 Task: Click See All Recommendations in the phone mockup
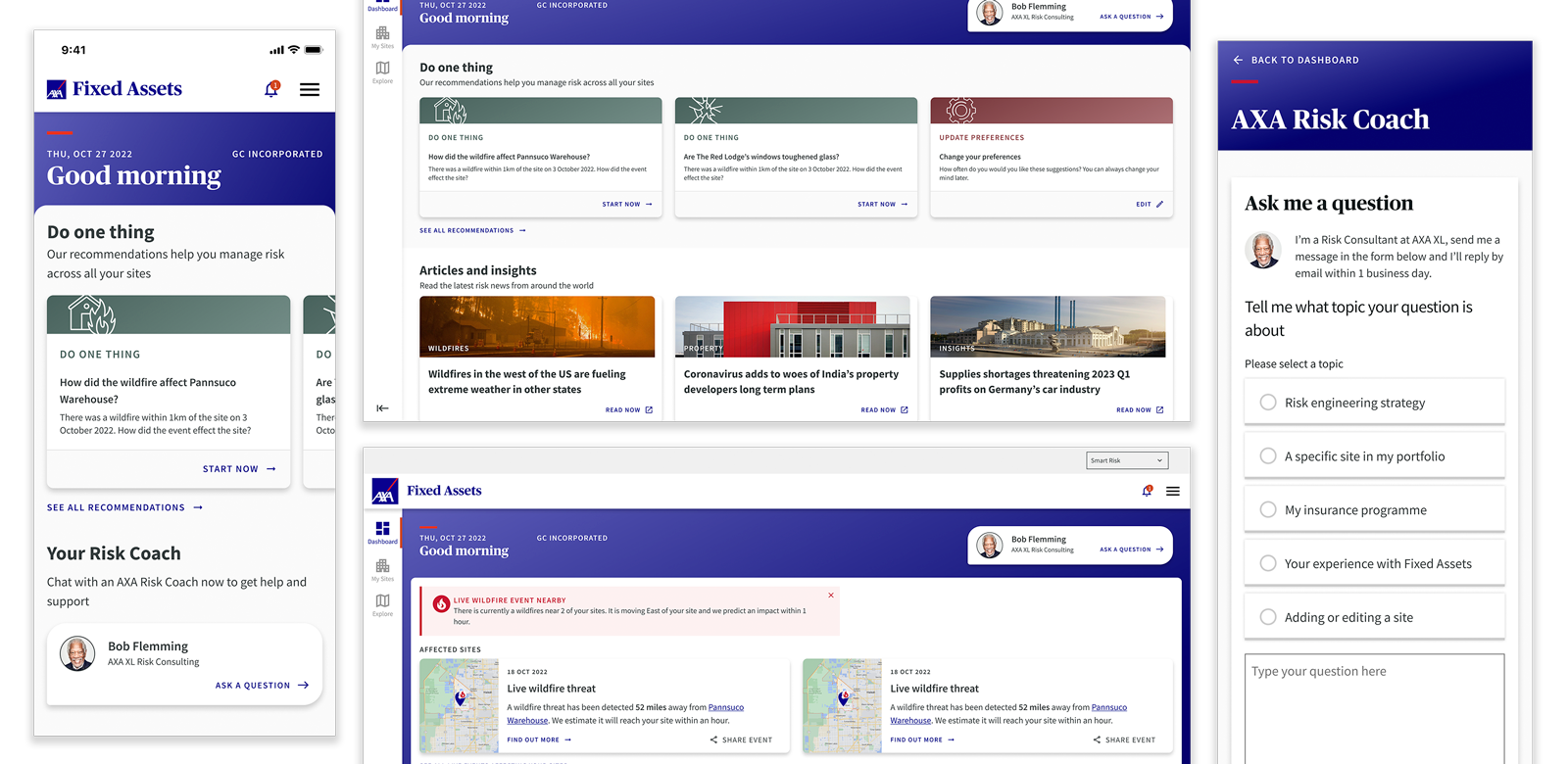click(x=124, y=507)
